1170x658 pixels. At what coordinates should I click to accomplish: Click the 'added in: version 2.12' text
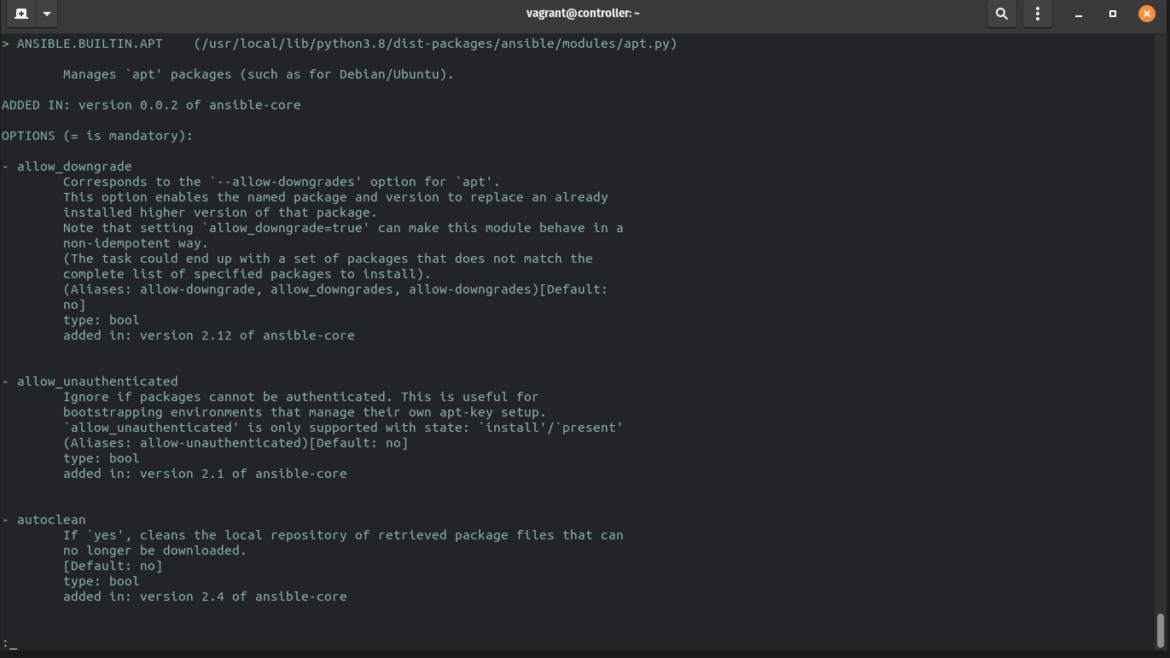point(208,336)
